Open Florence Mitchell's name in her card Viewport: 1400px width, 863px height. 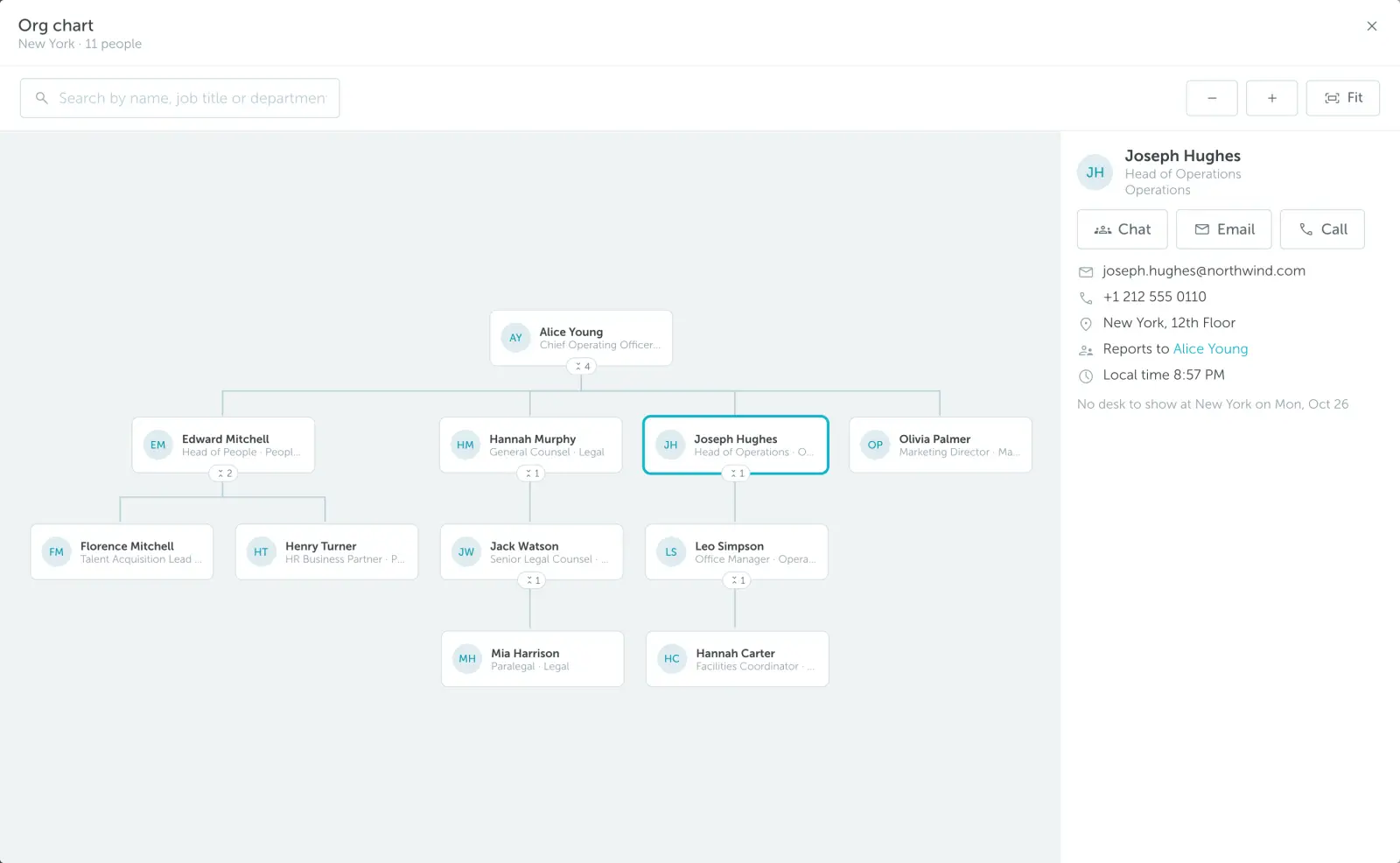pyautogui.click(x=127, y=546)
